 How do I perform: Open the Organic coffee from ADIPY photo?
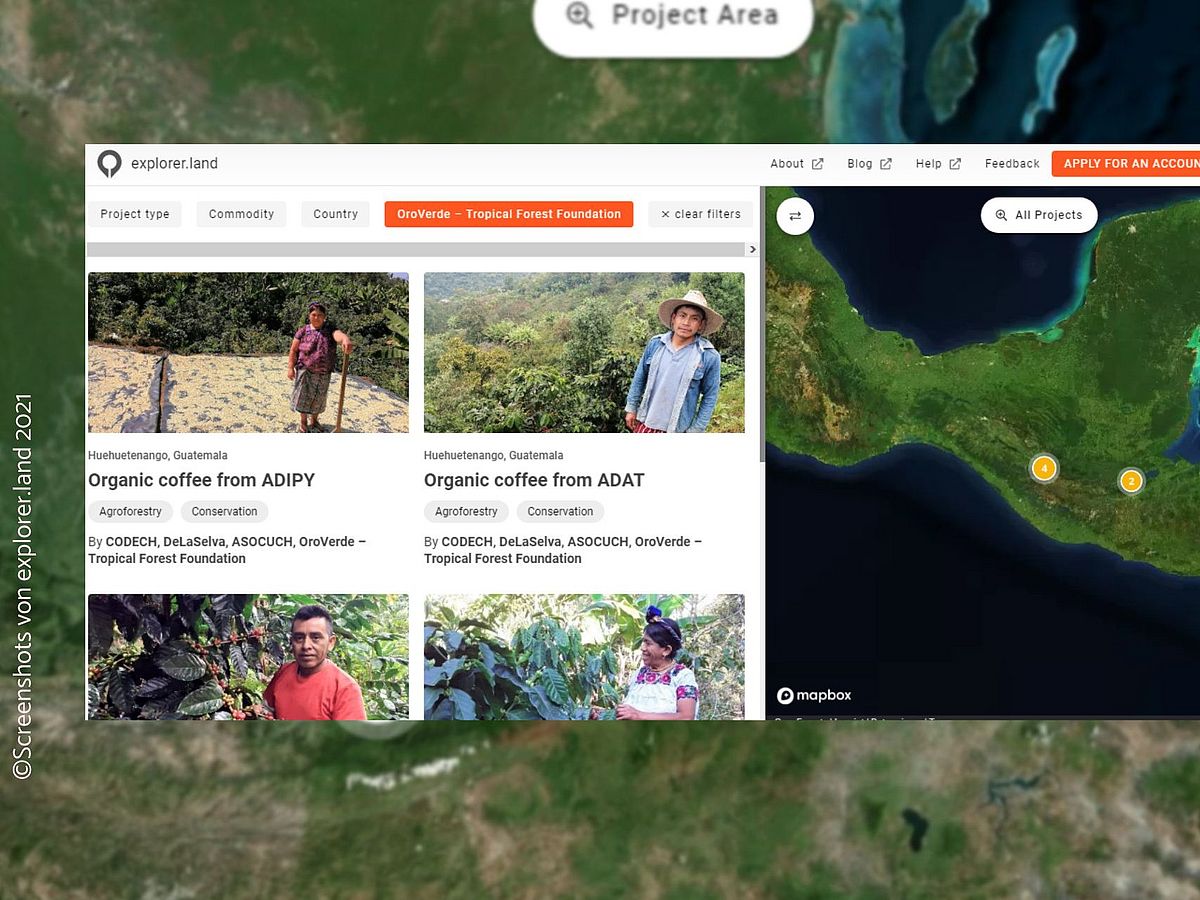tap(248, 352)
